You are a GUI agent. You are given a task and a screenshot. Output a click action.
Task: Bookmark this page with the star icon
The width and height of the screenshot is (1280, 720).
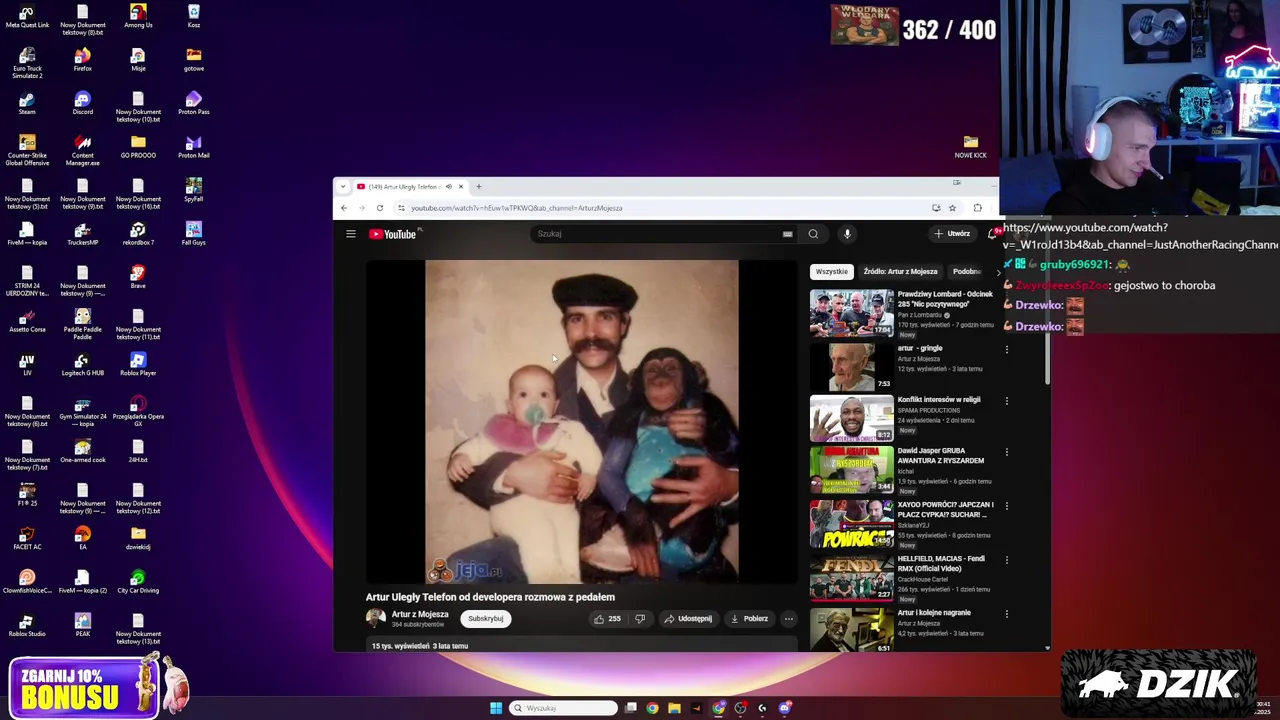pyautogui.click(x=952, y=208)
